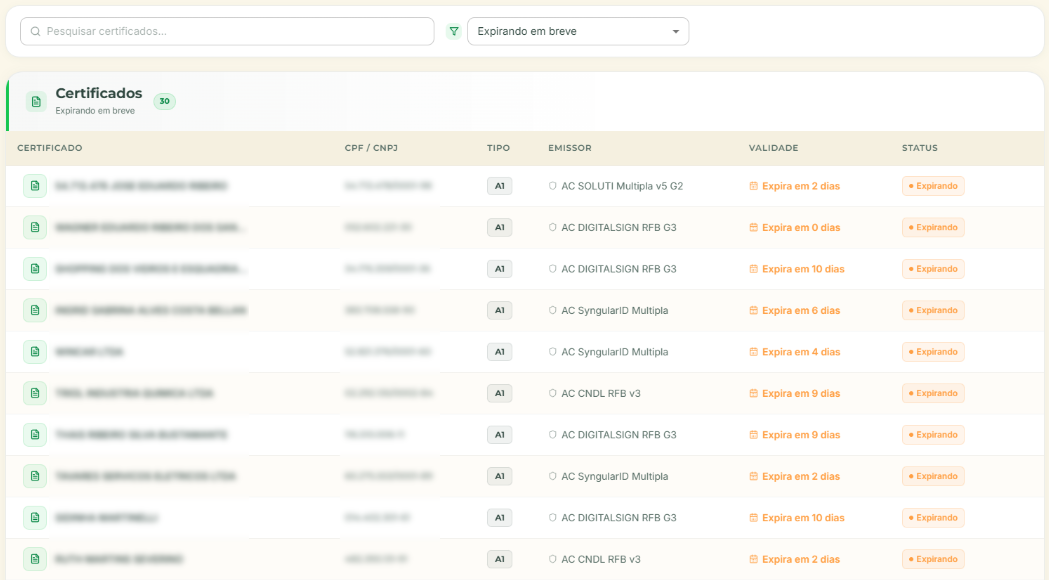This screenshot has width=1049, height=580.
Task: Click document icon of AC SyngularID 2 dias row
Action: coord(35,476)
